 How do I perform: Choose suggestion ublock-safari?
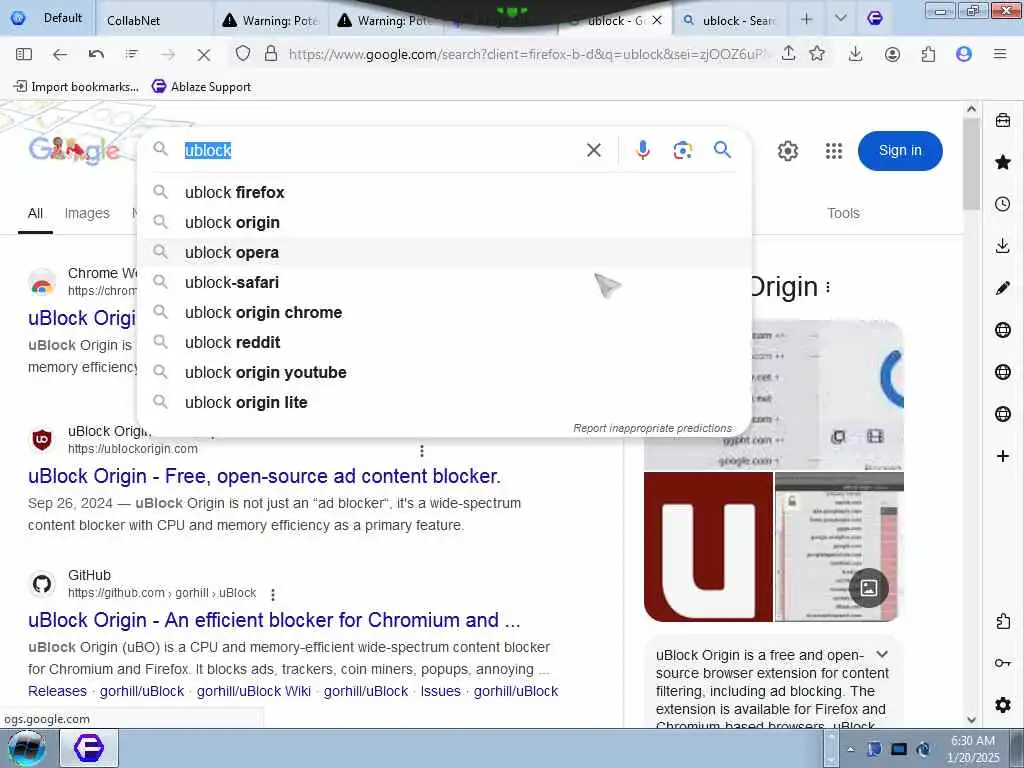pos(445,282)
